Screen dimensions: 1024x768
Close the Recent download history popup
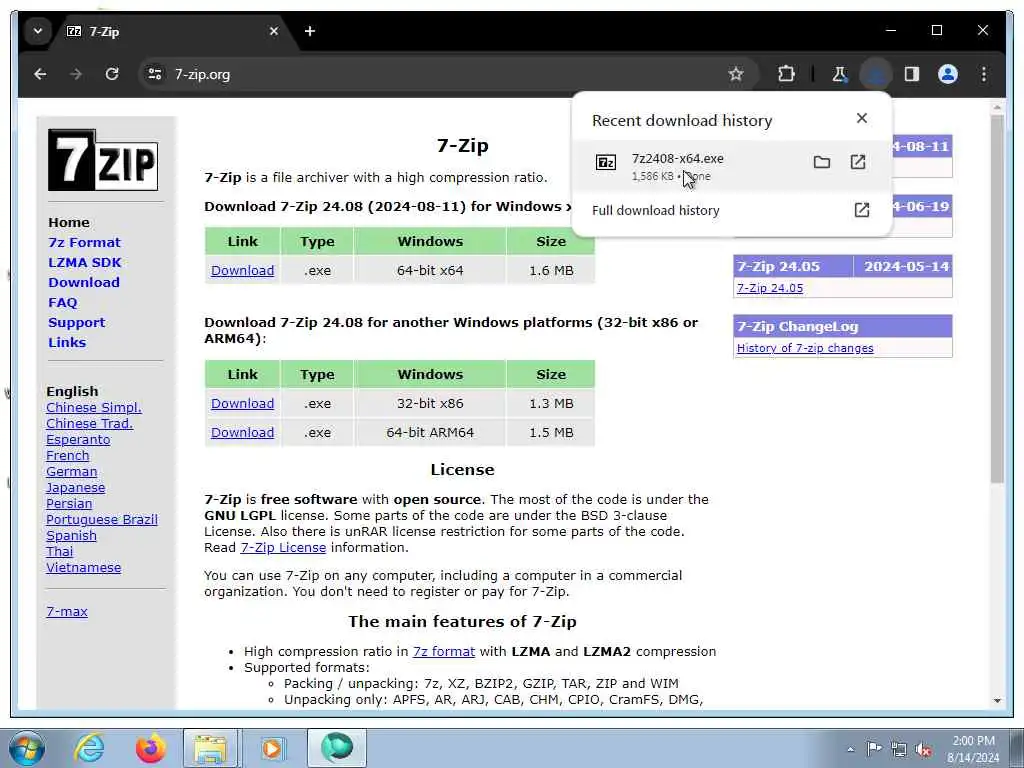pos(861,118)
